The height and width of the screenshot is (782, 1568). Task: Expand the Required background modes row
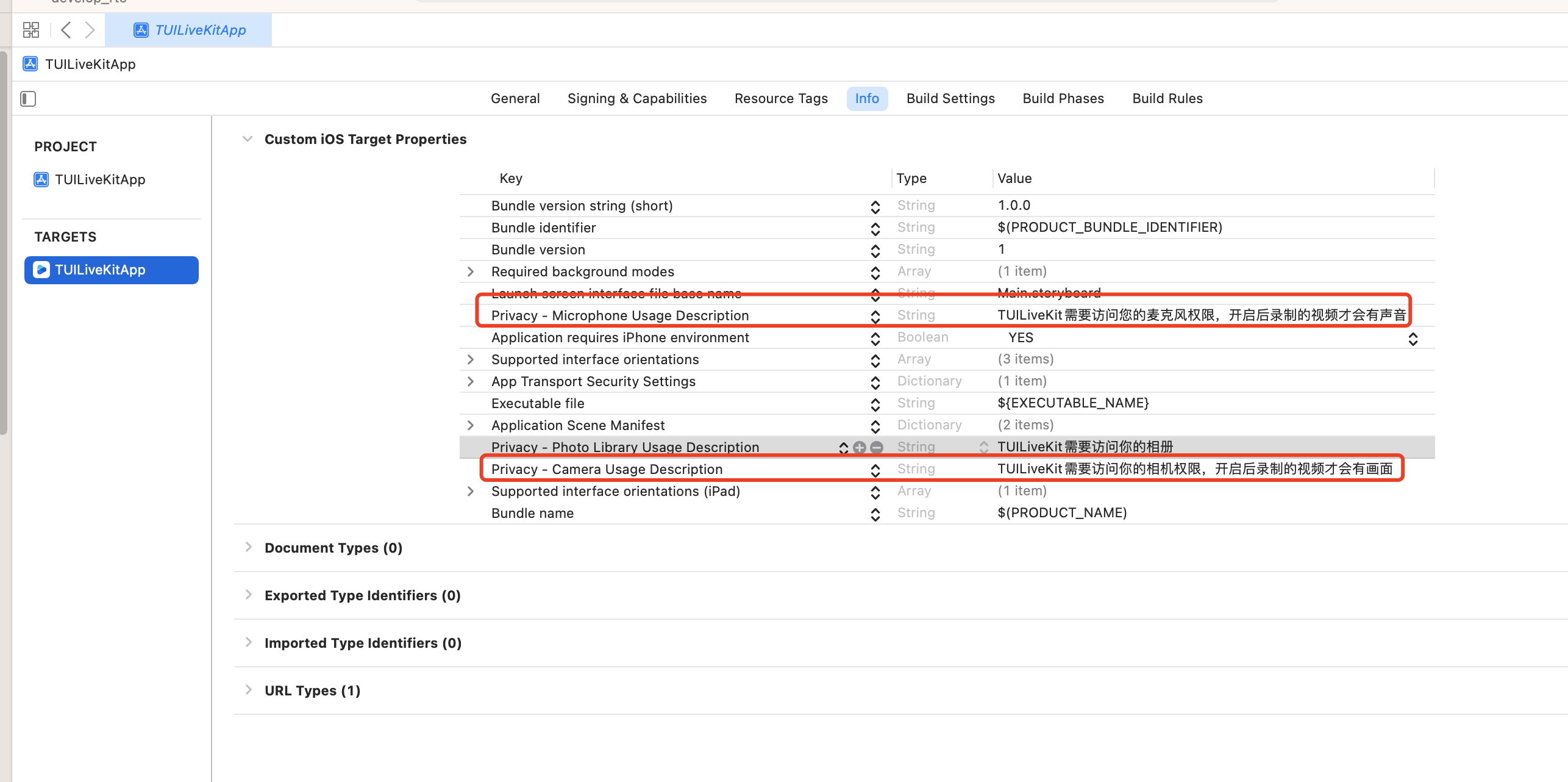(x=470, y=271)
